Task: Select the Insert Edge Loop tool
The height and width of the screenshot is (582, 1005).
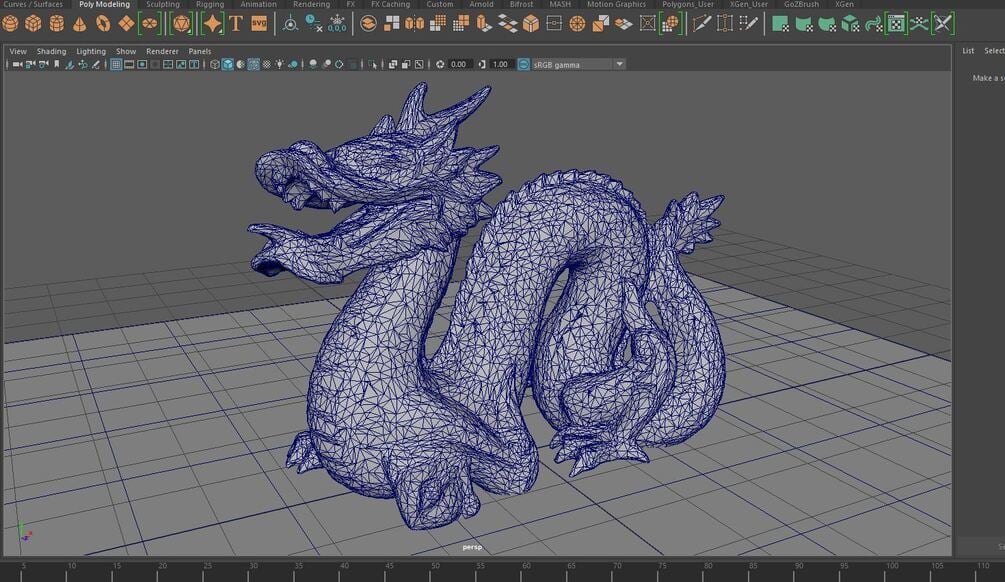Action: (724, 24)
